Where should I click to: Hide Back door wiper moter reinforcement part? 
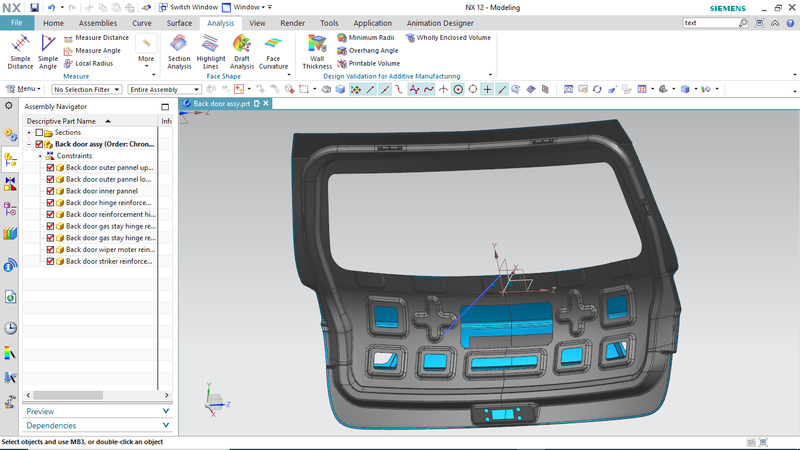(x=50, y=250)
